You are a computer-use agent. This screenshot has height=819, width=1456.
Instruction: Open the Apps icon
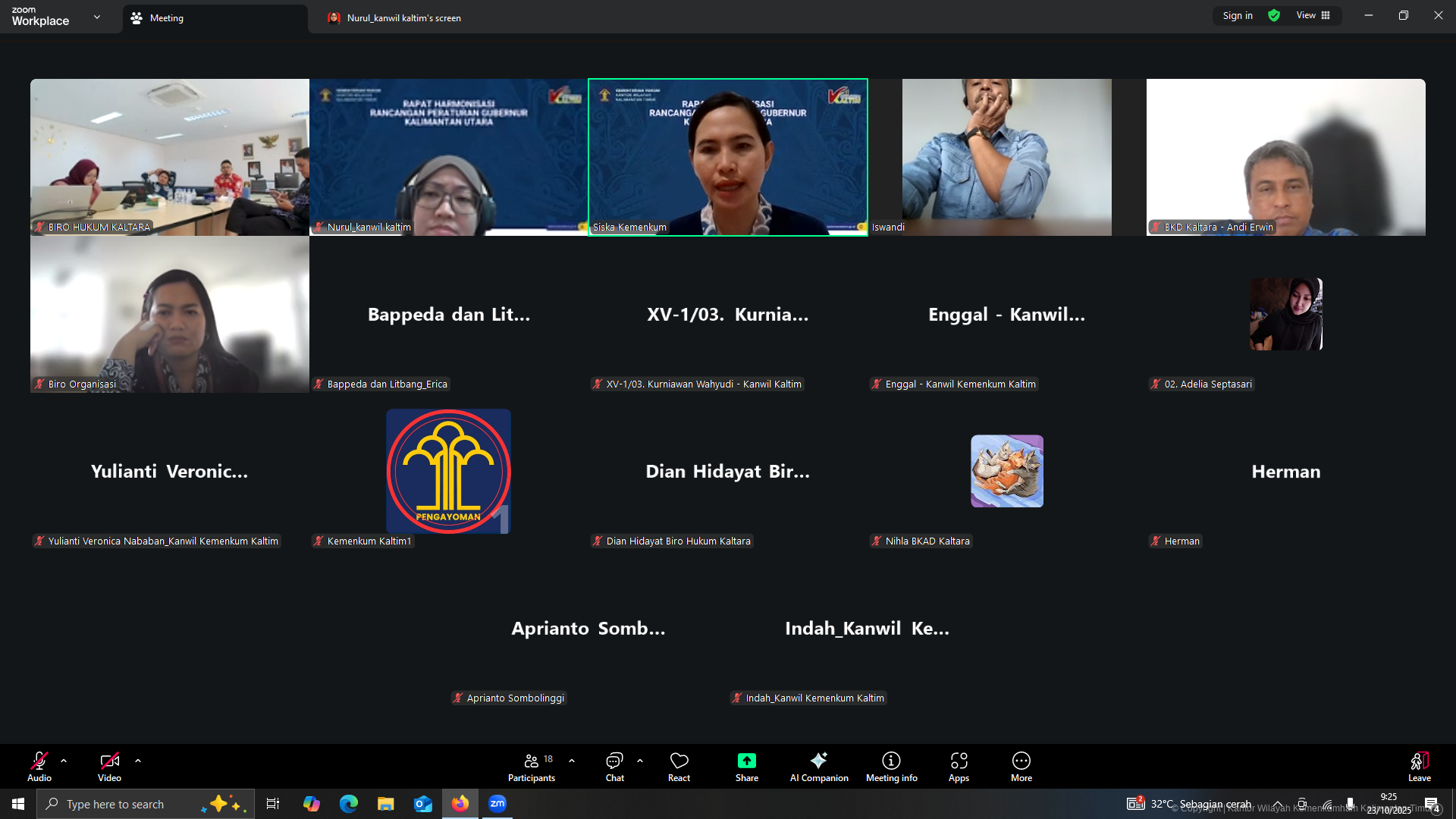959,766
